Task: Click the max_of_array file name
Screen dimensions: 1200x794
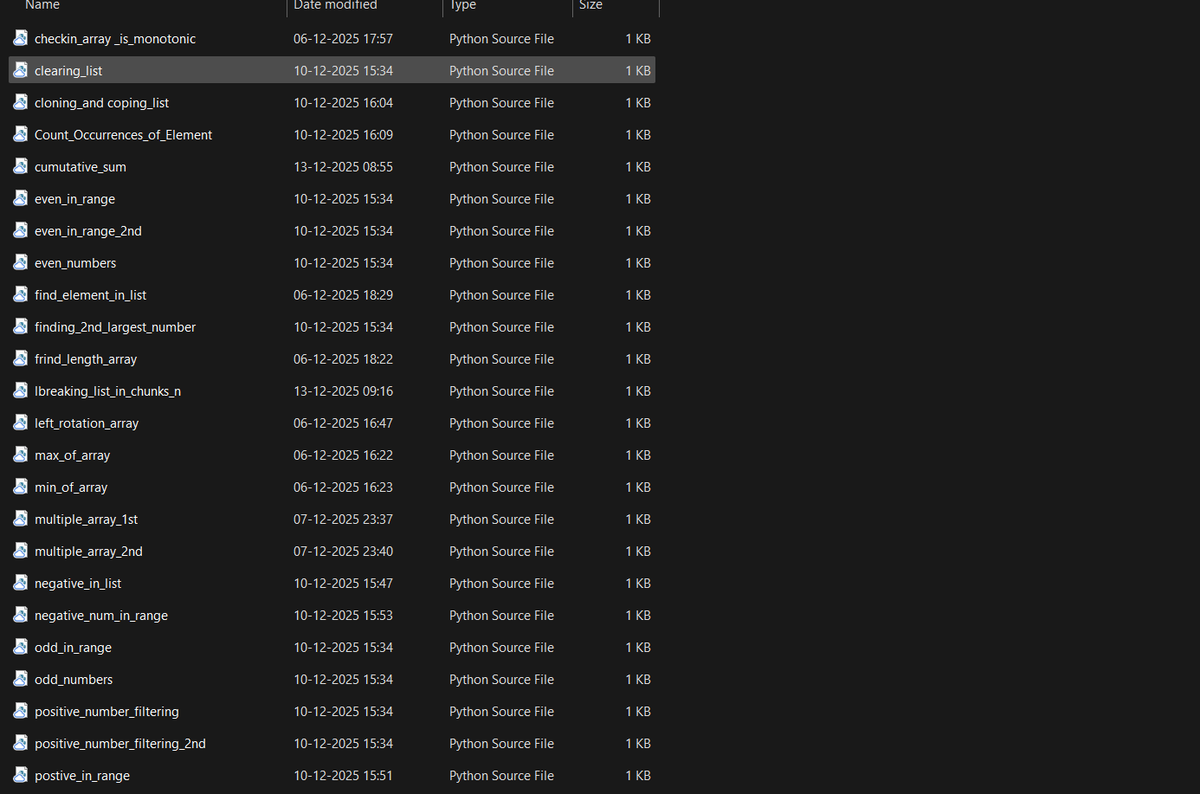Action: (x=72, y=455)
